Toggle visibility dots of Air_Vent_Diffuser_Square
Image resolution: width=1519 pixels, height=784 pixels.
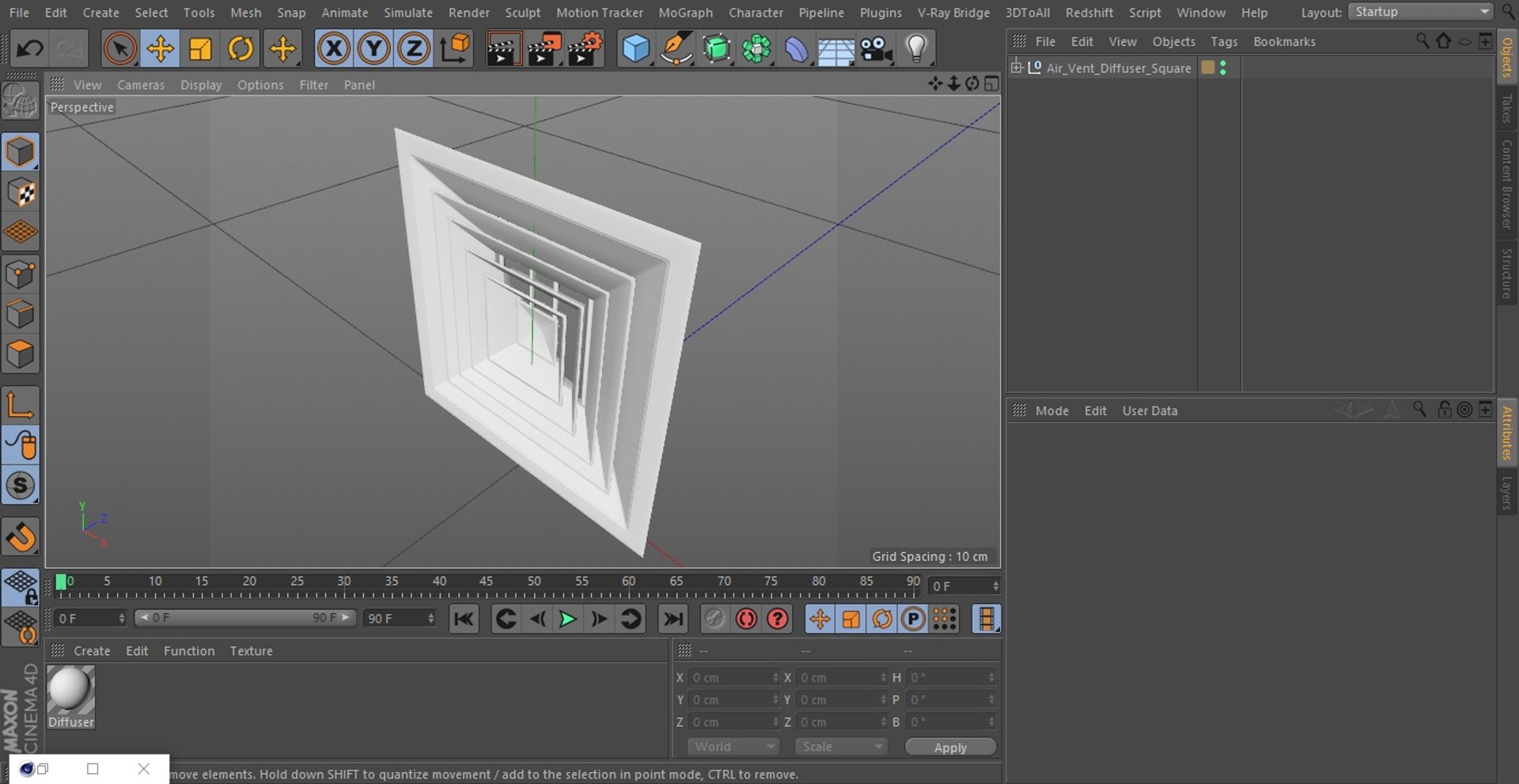(1223, 68)
